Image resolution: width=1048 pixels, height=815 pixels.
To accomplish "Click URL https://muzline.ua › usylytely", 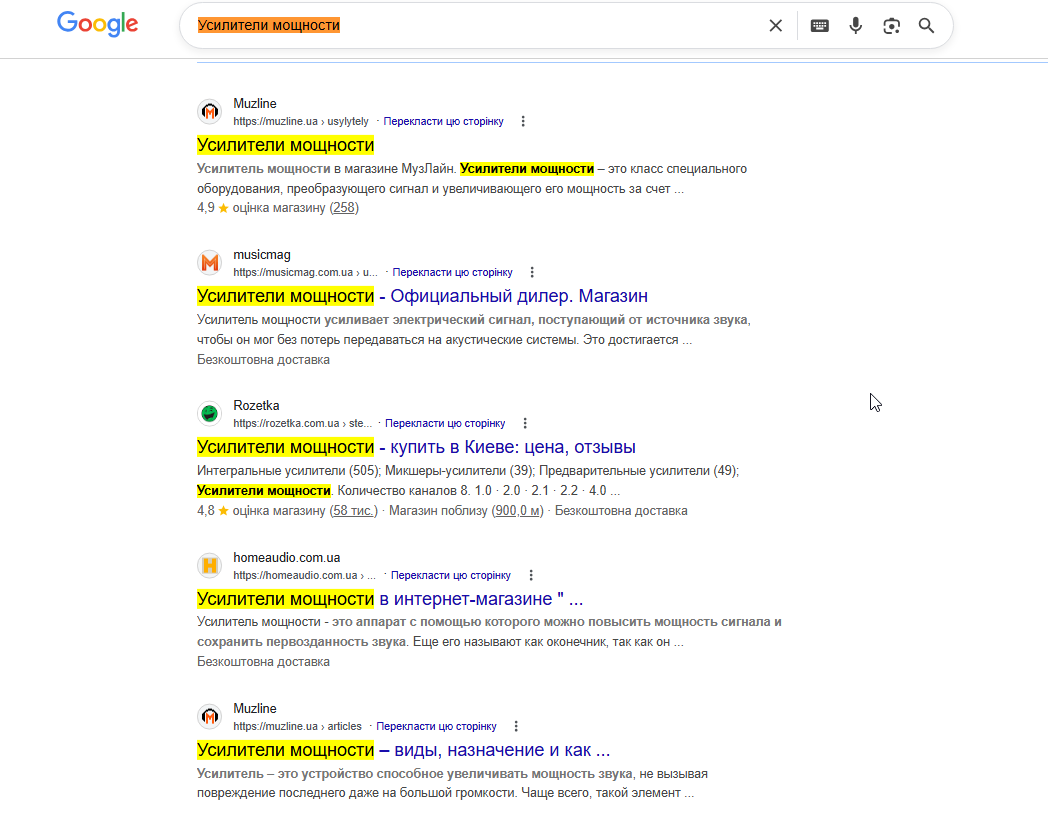I will click(301, 121).
